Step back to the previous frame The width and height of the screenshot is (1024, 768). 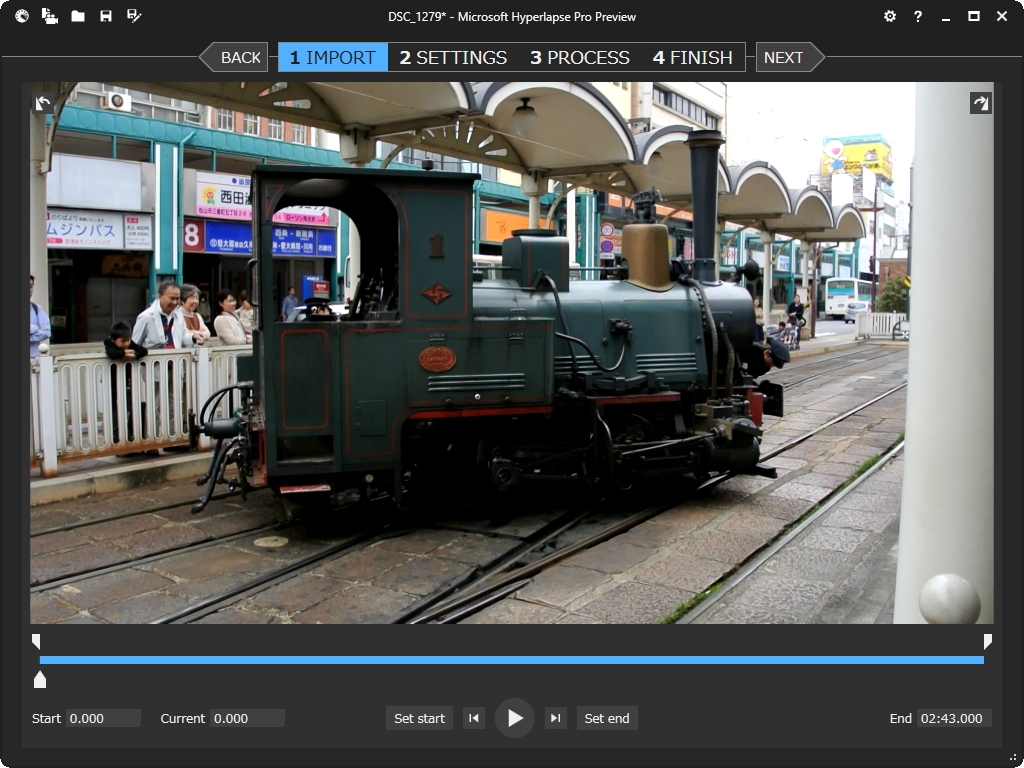click(474, 717)
